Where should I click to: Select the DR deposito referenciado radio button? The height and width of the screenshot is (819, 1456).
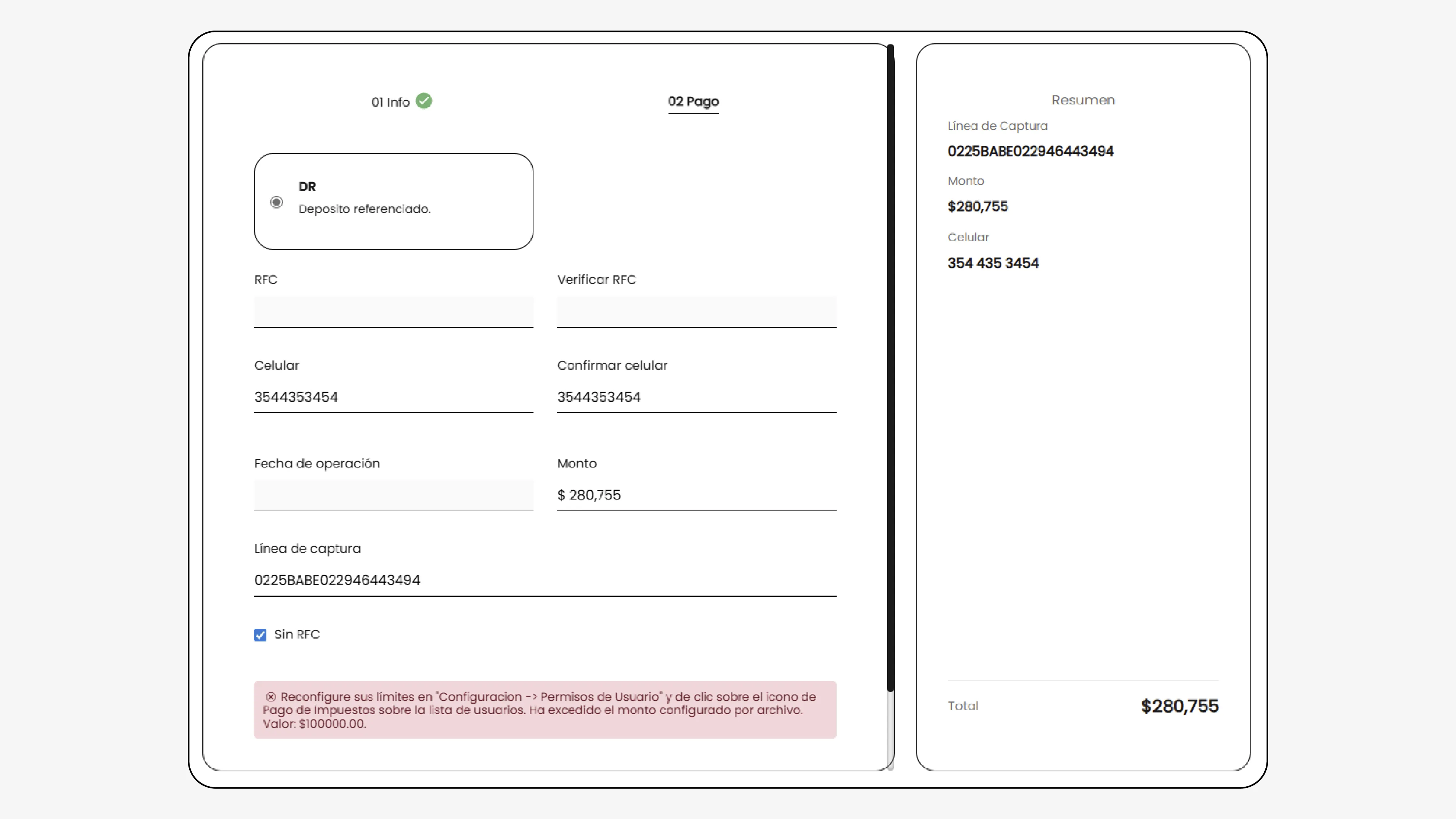point(277,202)
